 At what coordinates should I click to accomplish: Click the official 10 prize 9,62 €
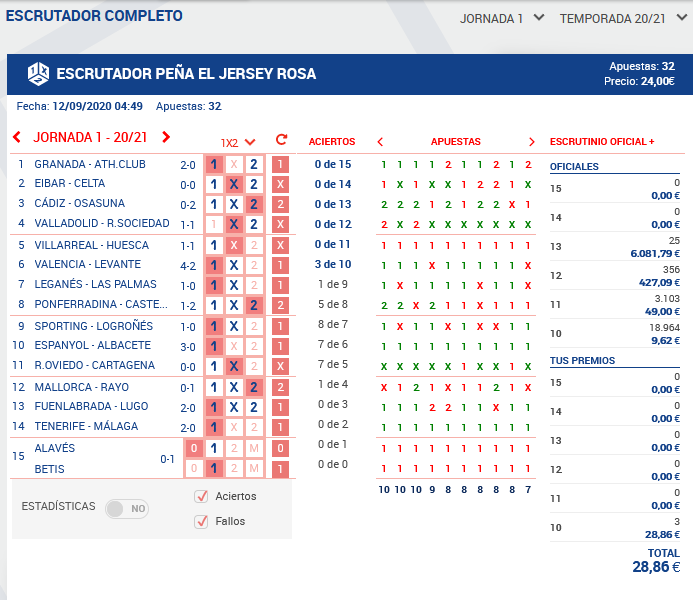click(x=666, y=341)
